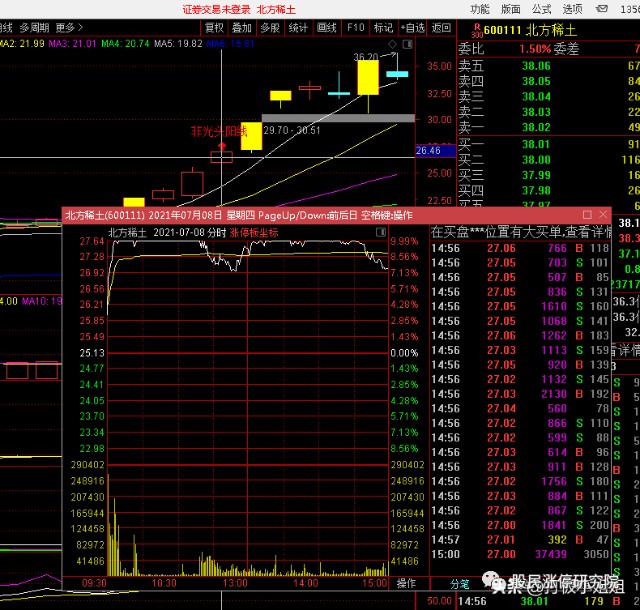Viewport: 640px width, 610px height.
Task: Click the 统计 toolbar button
Action: [x=298, y=28]
